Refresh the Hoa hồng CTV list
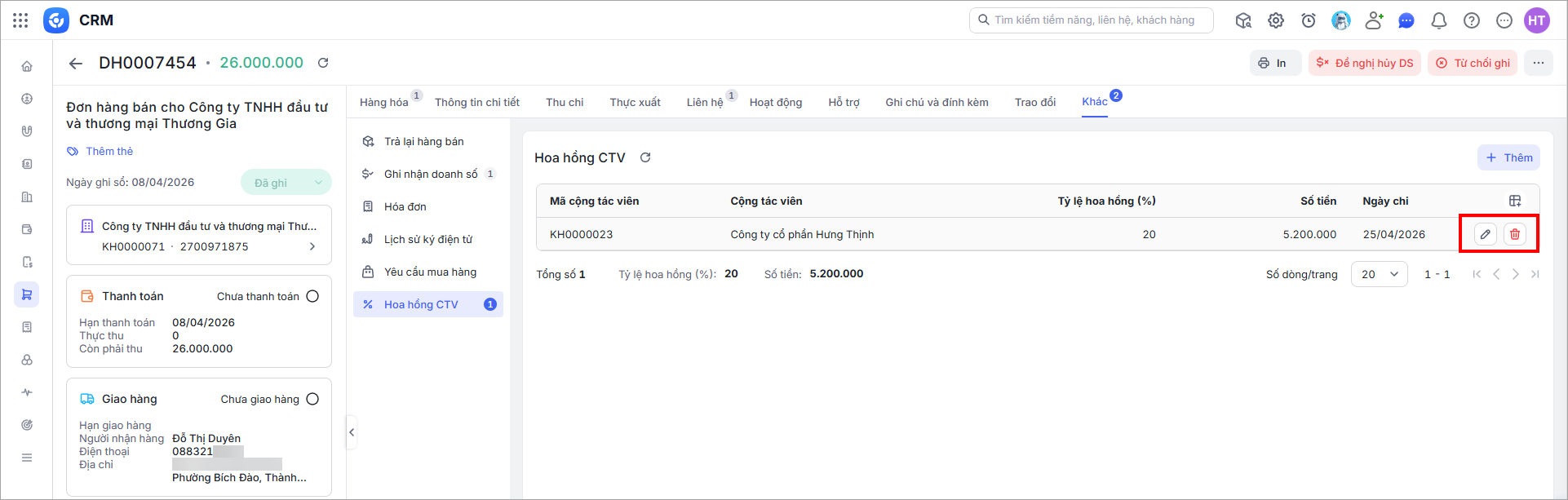This screenshot has width=1568, height=500. tap(645, 157)
